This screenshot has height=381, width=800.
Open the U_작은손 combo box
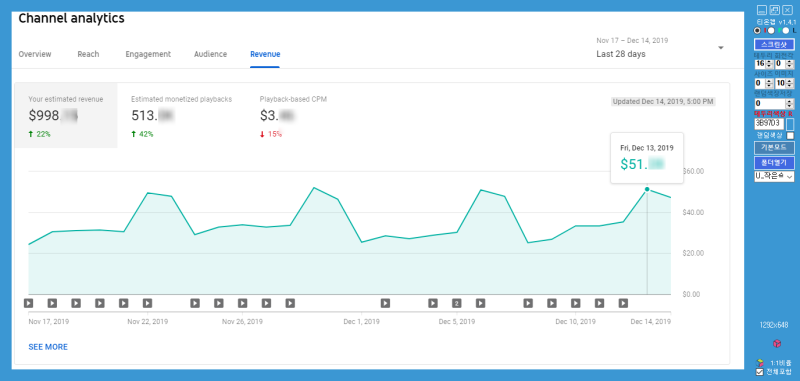[x=774, y=176]
